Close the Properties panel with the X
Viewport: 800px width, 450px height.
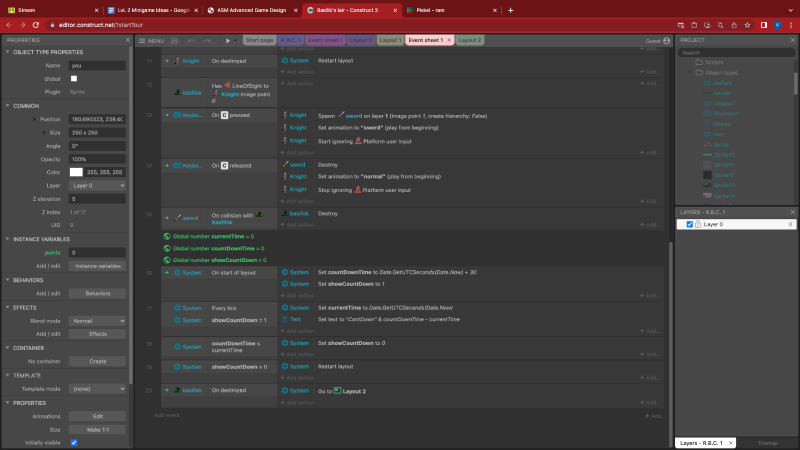(128, 40)
